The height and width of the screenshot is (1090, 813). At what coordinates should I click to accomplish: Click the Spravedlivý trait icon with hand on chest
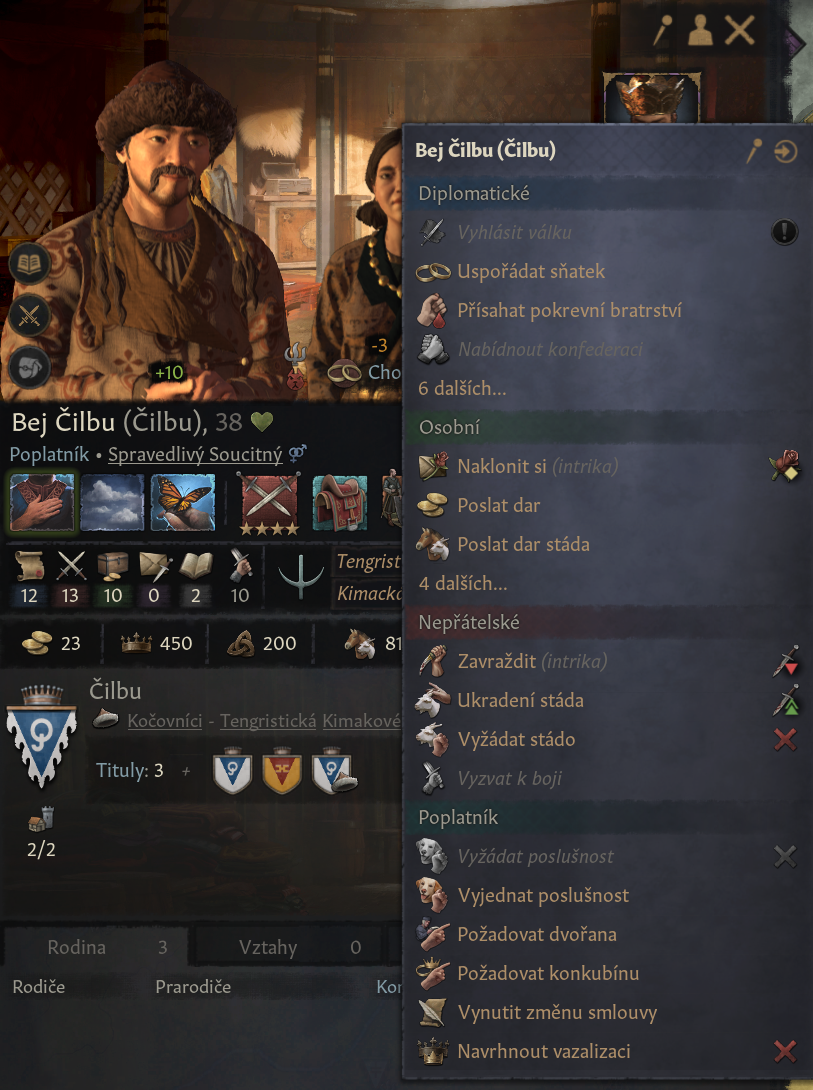tap(42, 502)
